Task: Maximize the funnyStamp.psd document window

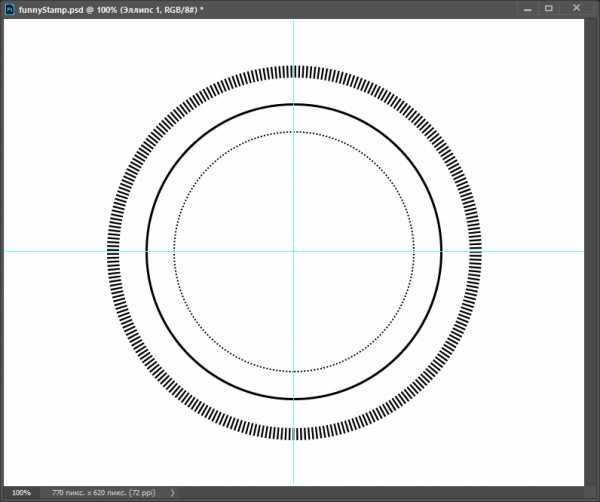Action: click(548, 8)
